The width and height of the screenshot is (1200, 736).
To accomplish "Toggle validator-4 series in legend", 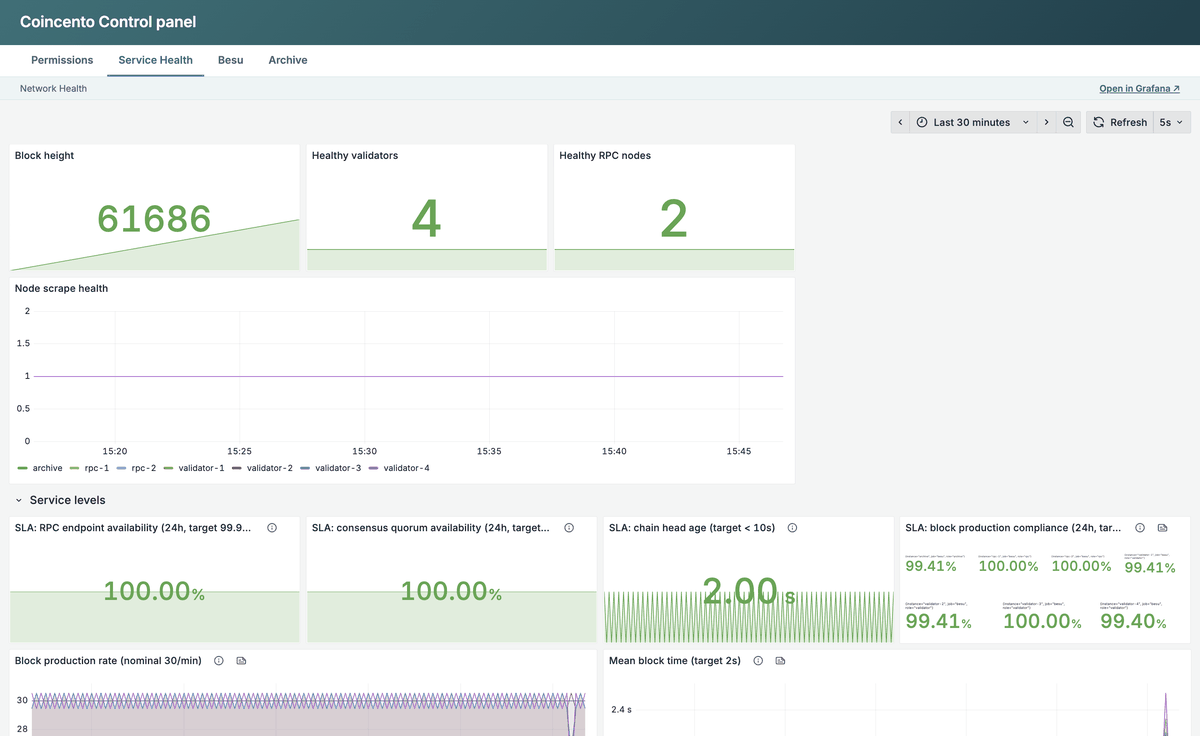I will (399, 468).
